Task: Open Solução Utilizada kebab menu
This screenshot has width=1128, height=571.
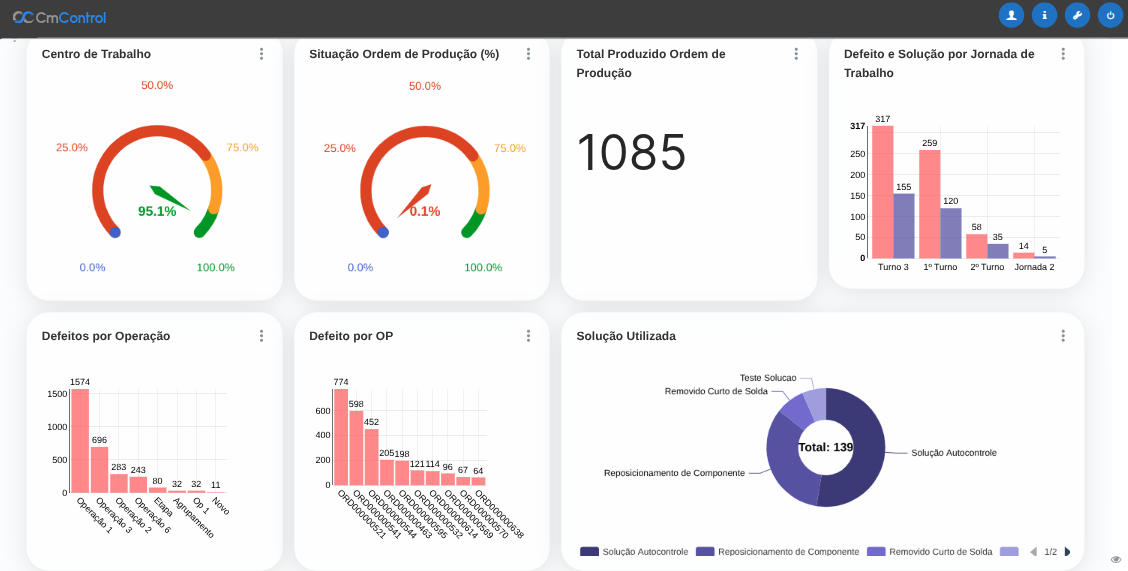Action: tap(1063, 336)
